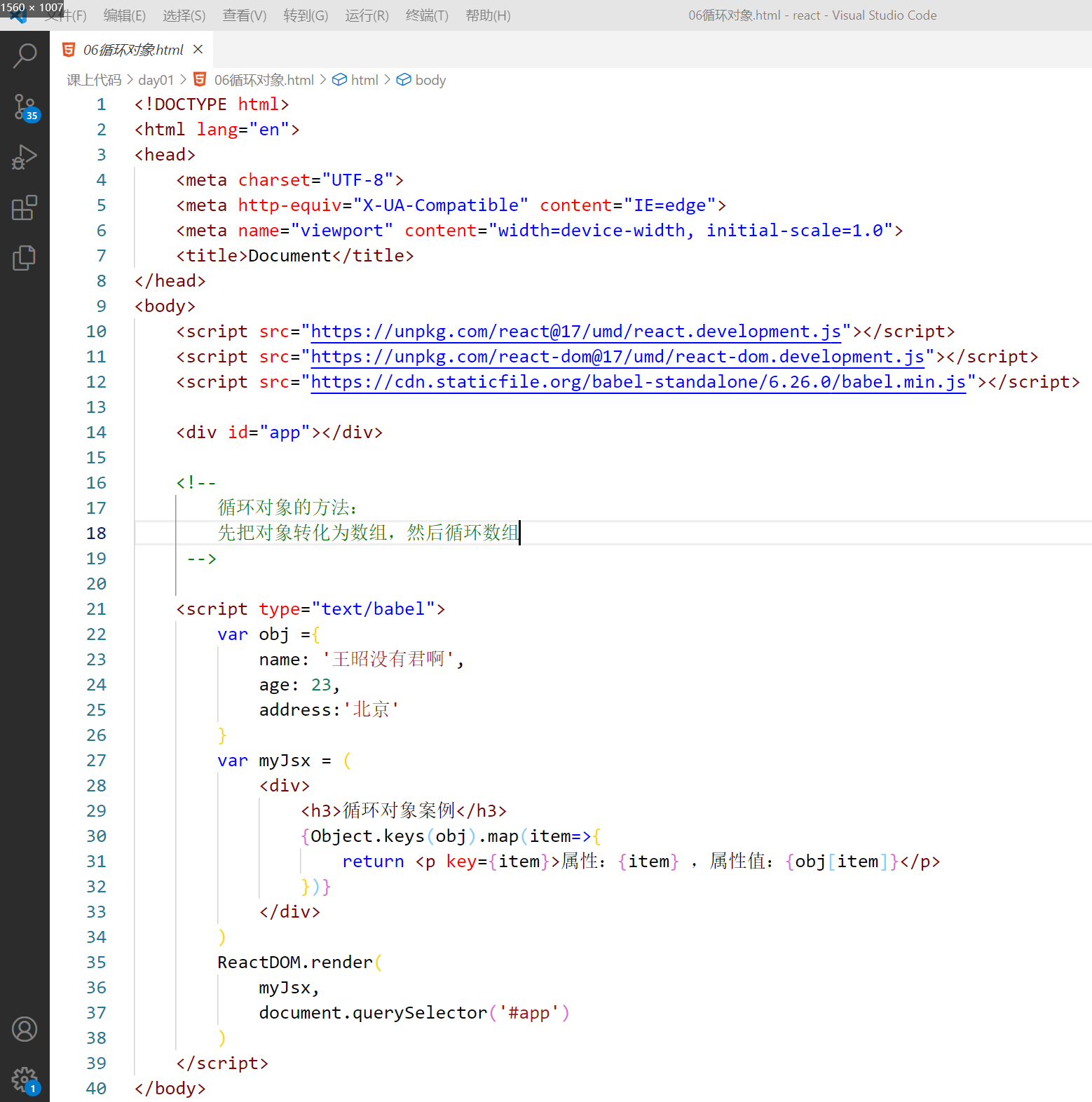Click the ReactDOM.render call text
The height and width of the screenshot is (1102, 1092).
click(x=294, y=962)
